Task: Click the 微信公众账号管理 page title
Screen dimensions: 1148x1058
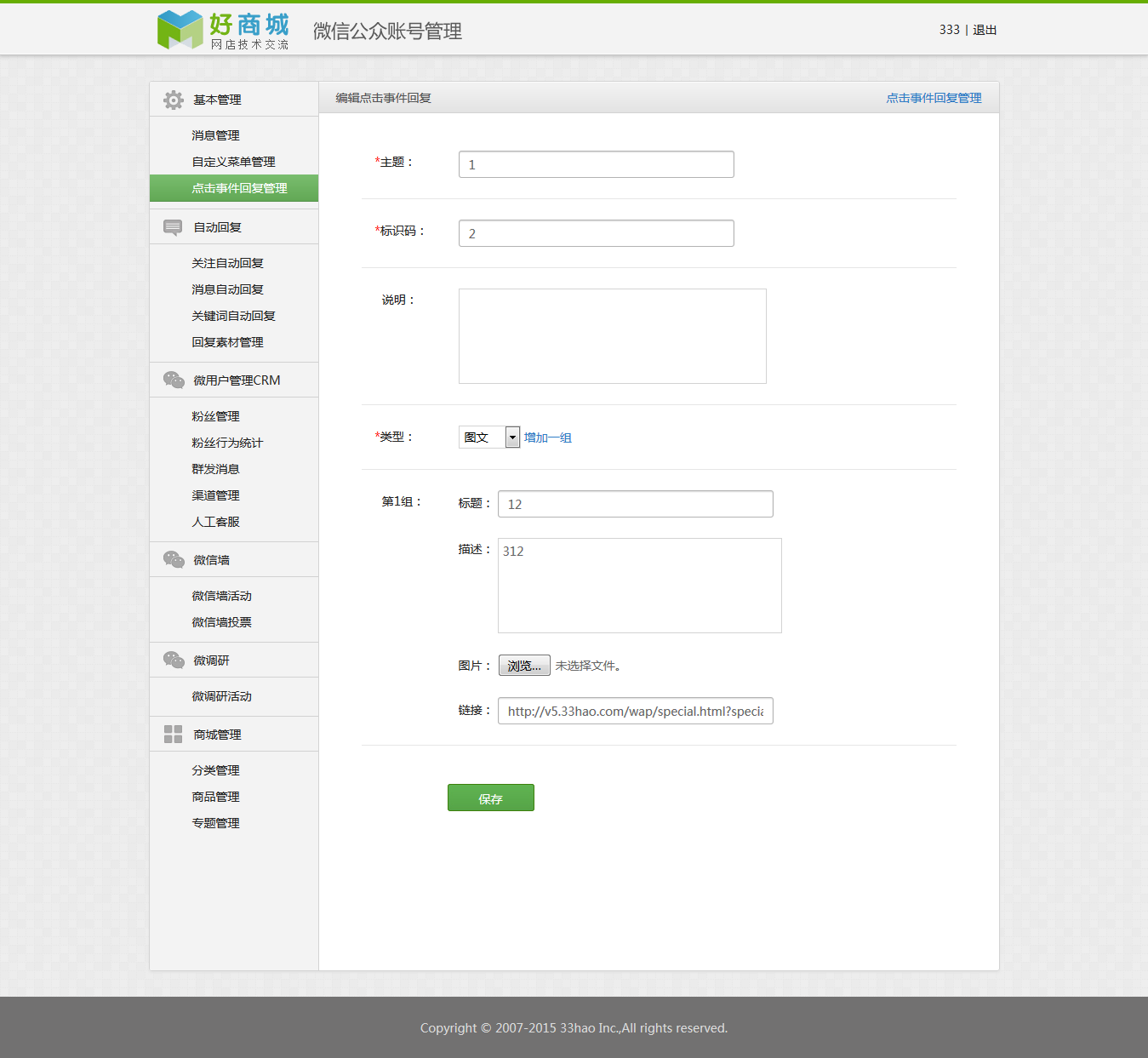Action: [387, 31]
